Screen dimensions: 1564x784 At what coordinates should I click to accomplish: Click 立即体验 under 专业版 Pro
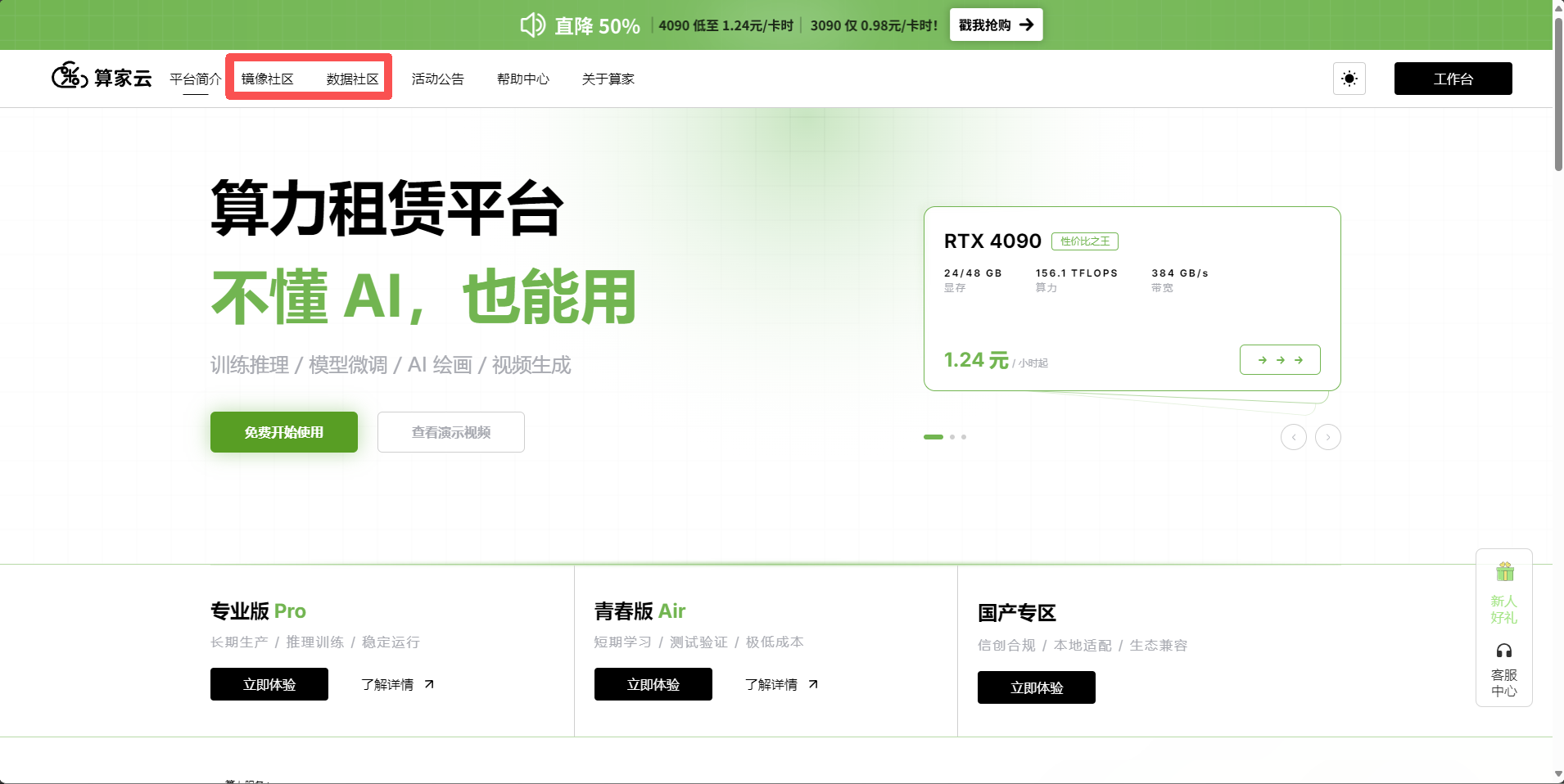click(x=269, y=684)
